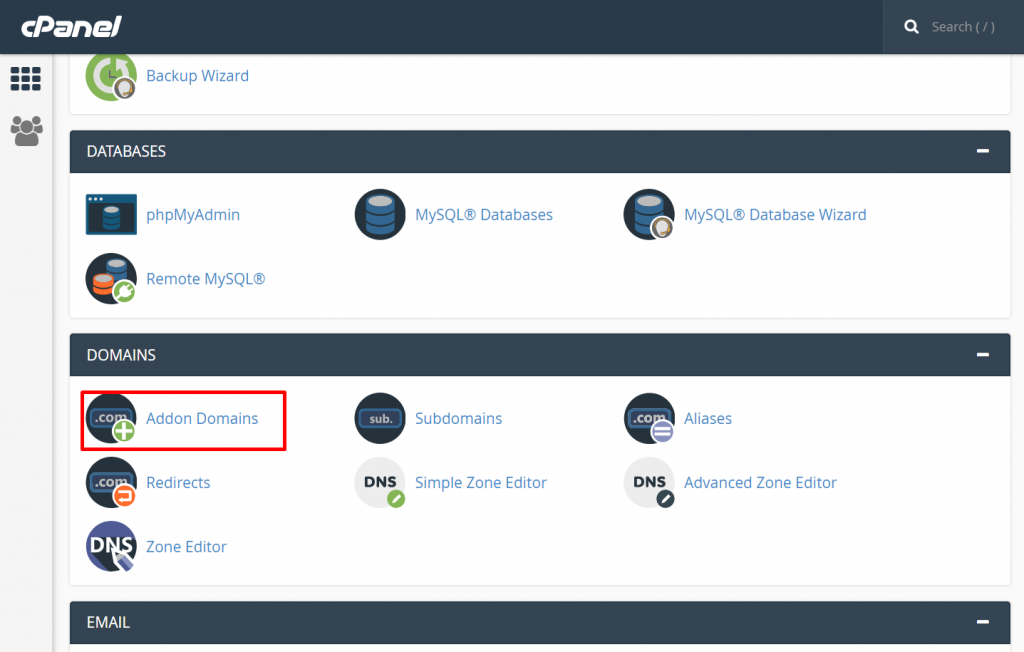The width and height of the screenshot is (1024, 652).
Task: Click the MySQL Databases icon
Action: click(x=380, y=214)
